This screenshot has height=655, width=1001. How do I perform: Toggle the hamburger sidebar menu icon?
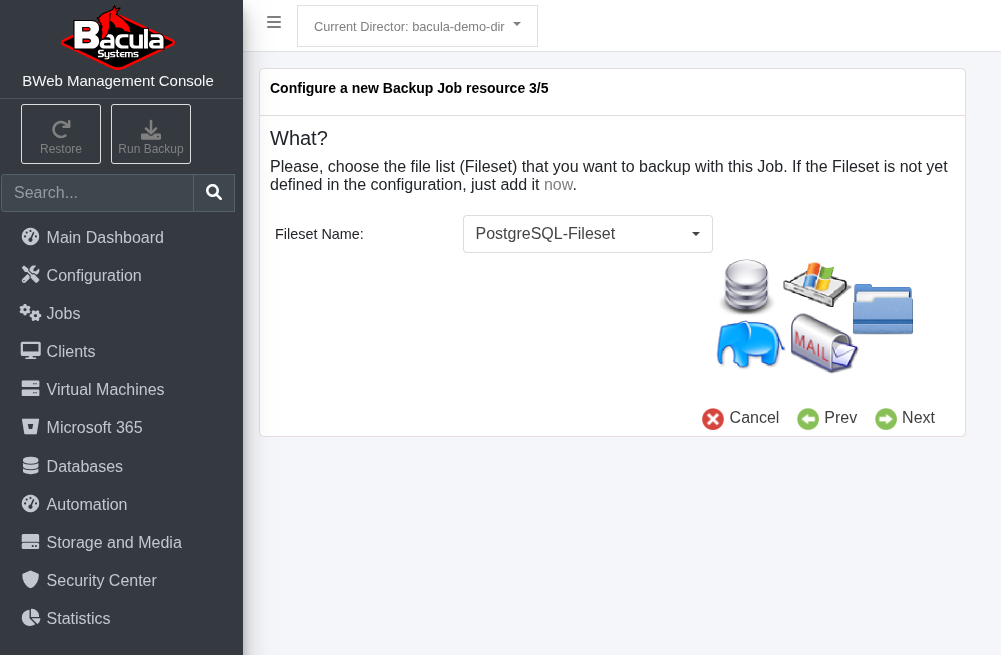[x=274, y=22]
